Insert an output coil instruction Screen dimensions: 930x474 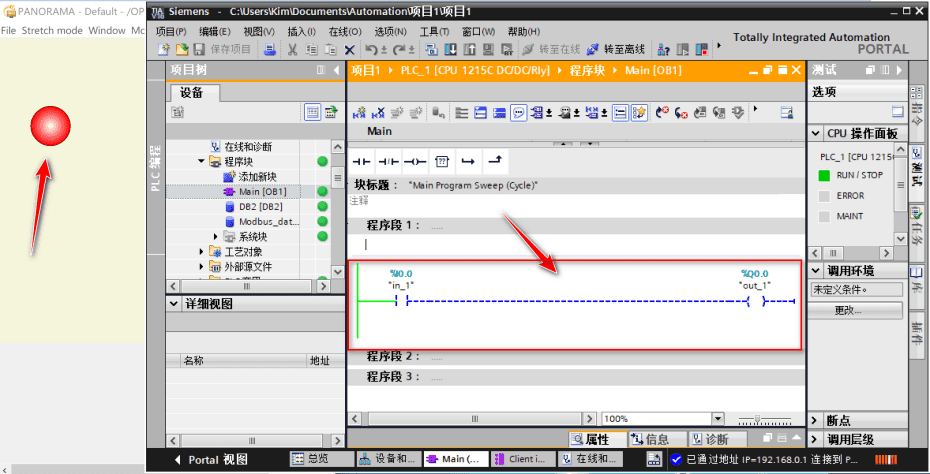[415, 161]
